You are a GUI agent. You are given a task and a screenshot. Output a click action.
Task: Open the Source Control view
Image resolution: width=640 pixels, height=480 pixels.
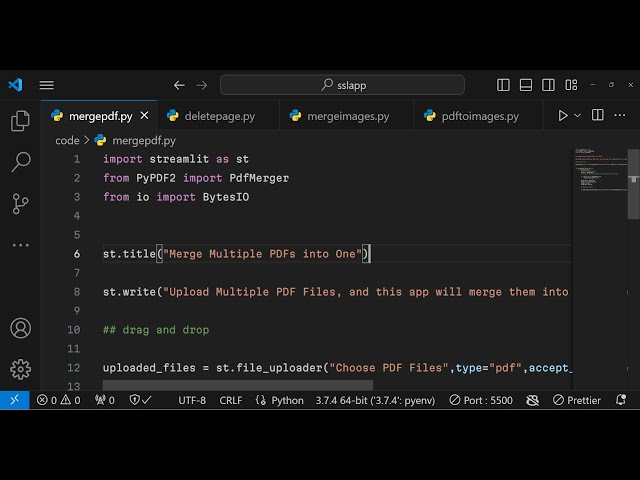coord(20,204)
